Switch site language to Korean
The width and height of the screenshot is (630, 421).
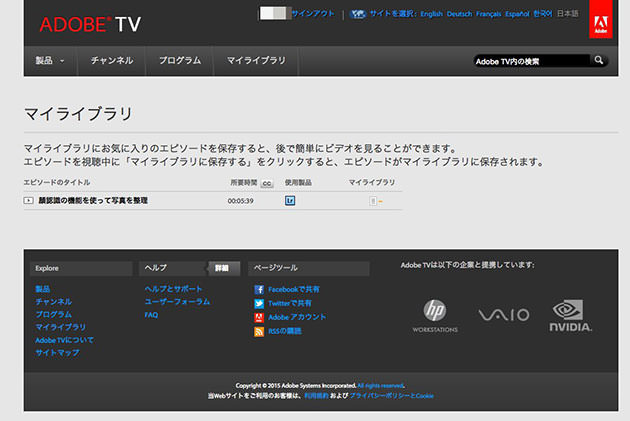pyautogui.click(x=542, y=14)
